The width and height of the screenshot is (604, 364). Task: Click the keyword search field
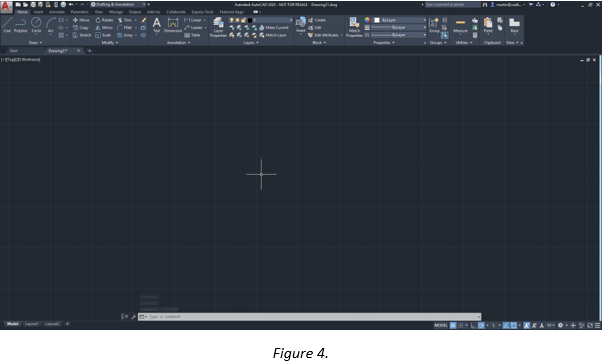(x=452, y=5)
